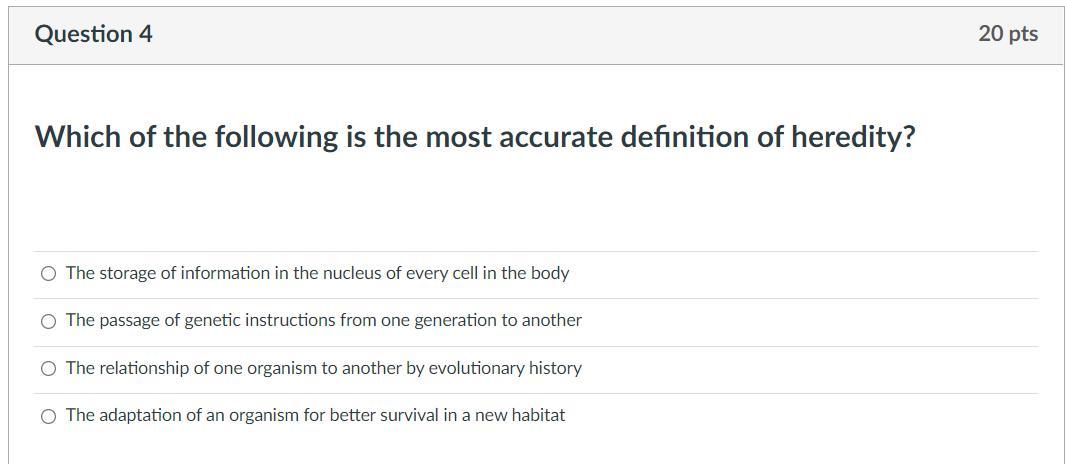Click the word 'heredity?' in the question
The image size is (1065, 464).
click(853, 137)
